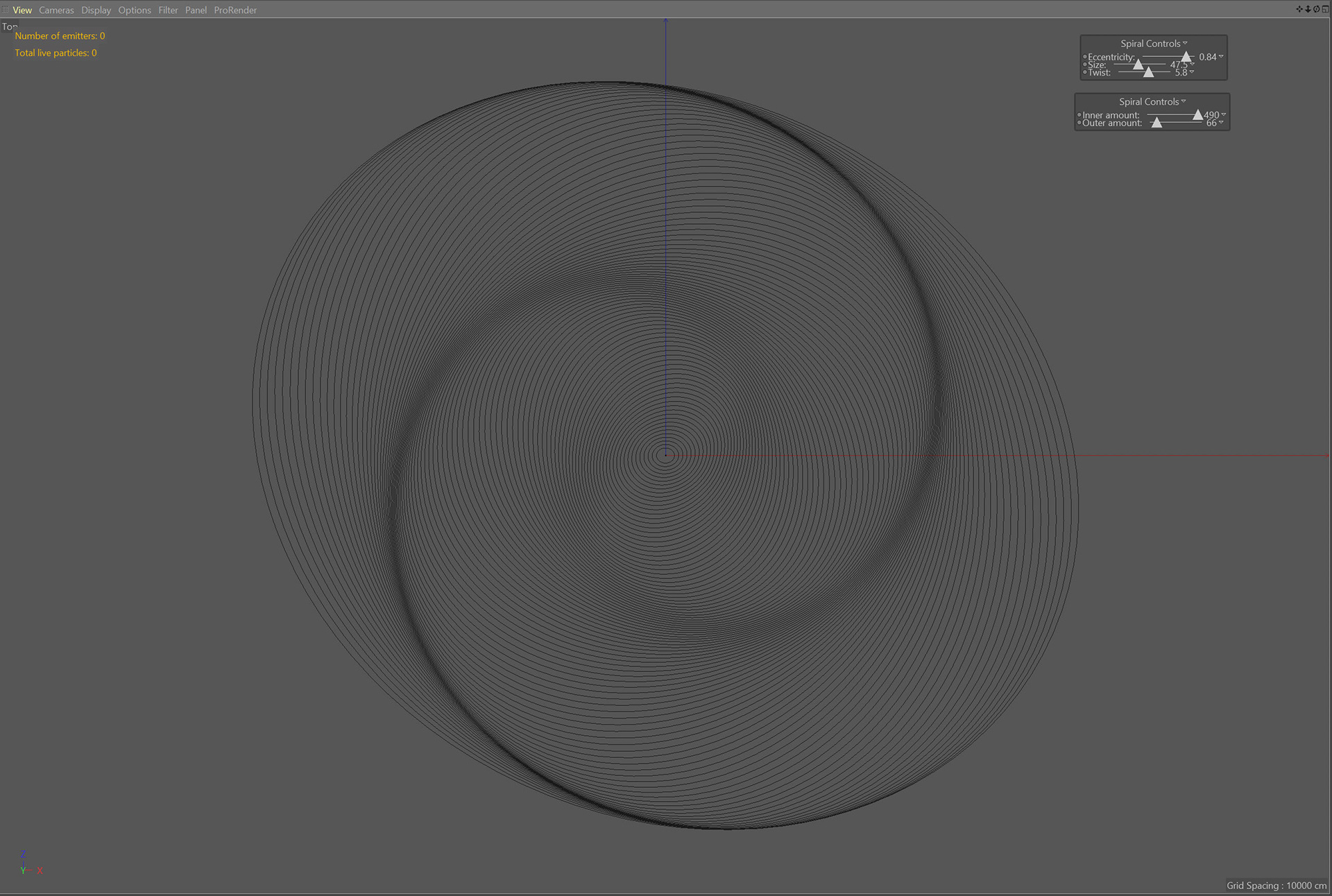The height and width of the screenshot is (896, 1332).
Task: Open the Cameras menu
Action: tap(56, 10)
